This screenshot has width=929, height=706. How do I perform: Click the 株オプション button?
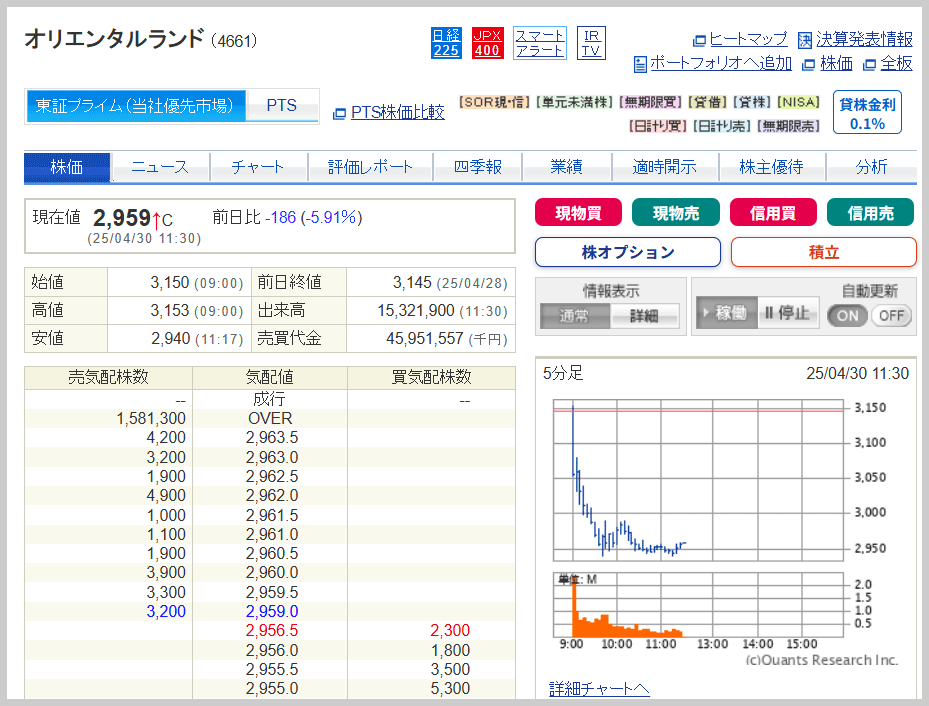click(628, 252)
